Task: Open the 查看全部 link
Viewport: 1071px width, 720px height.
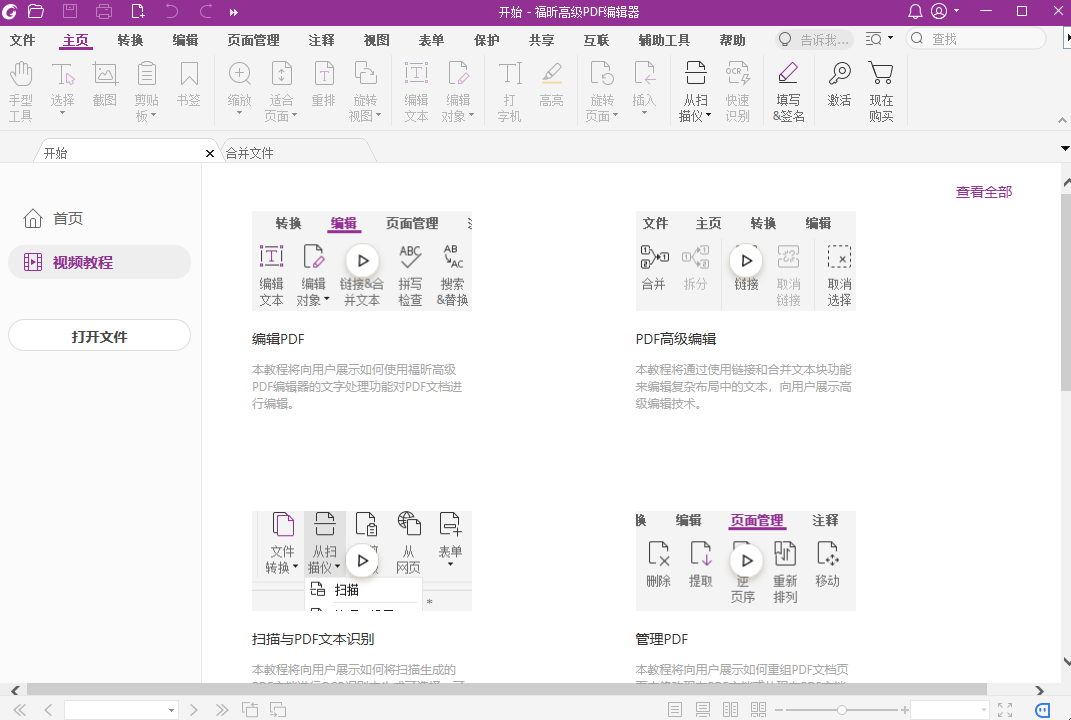Action: coord(983,191)
